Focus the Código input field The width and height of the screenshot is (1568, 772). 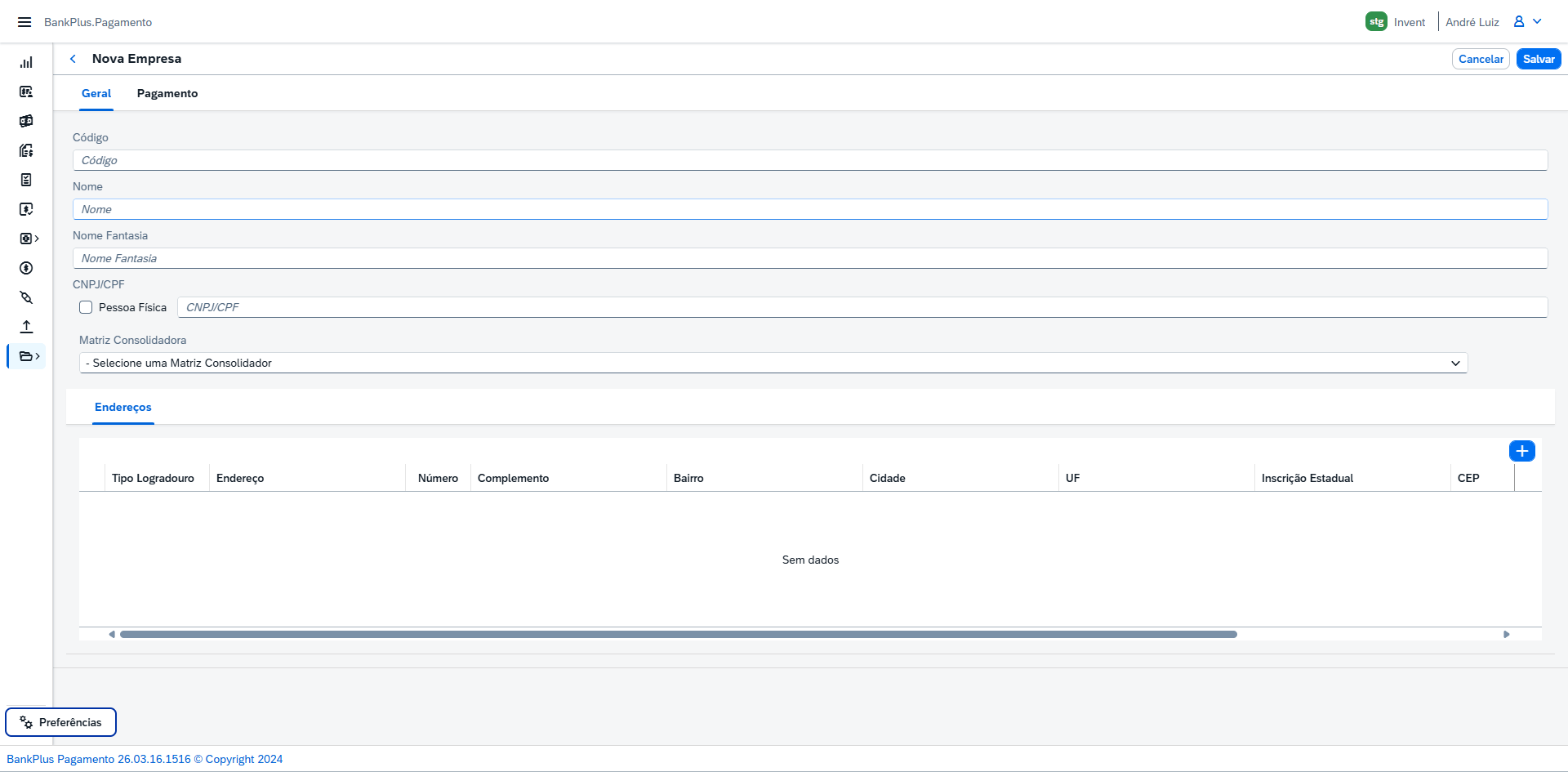[x=810, y=160]
